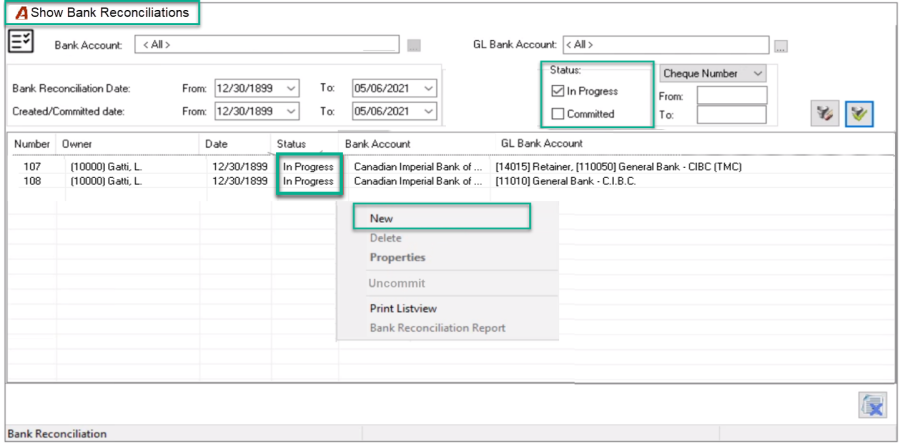Click the date 12/30/1899 in row 108
Viewport: 900px width, 444px height.
click(x=239, y=181)
